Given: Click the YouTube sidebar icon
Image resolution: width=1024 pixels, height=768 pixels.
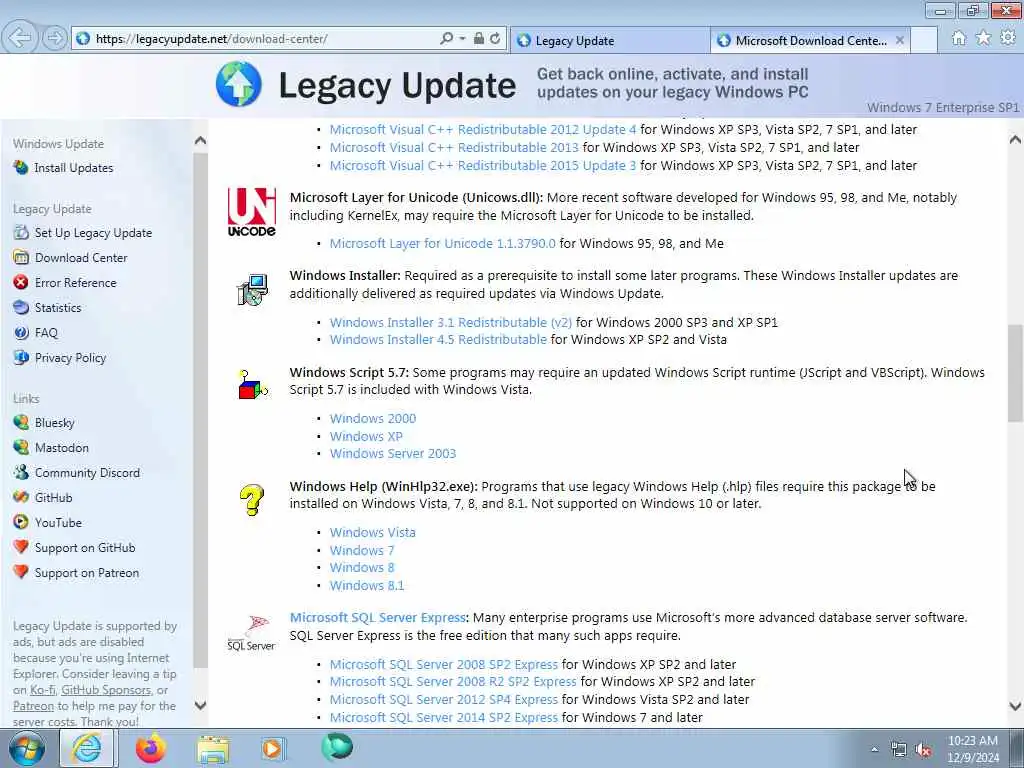Looking at the screenshot, I should (x=21, y=522).
